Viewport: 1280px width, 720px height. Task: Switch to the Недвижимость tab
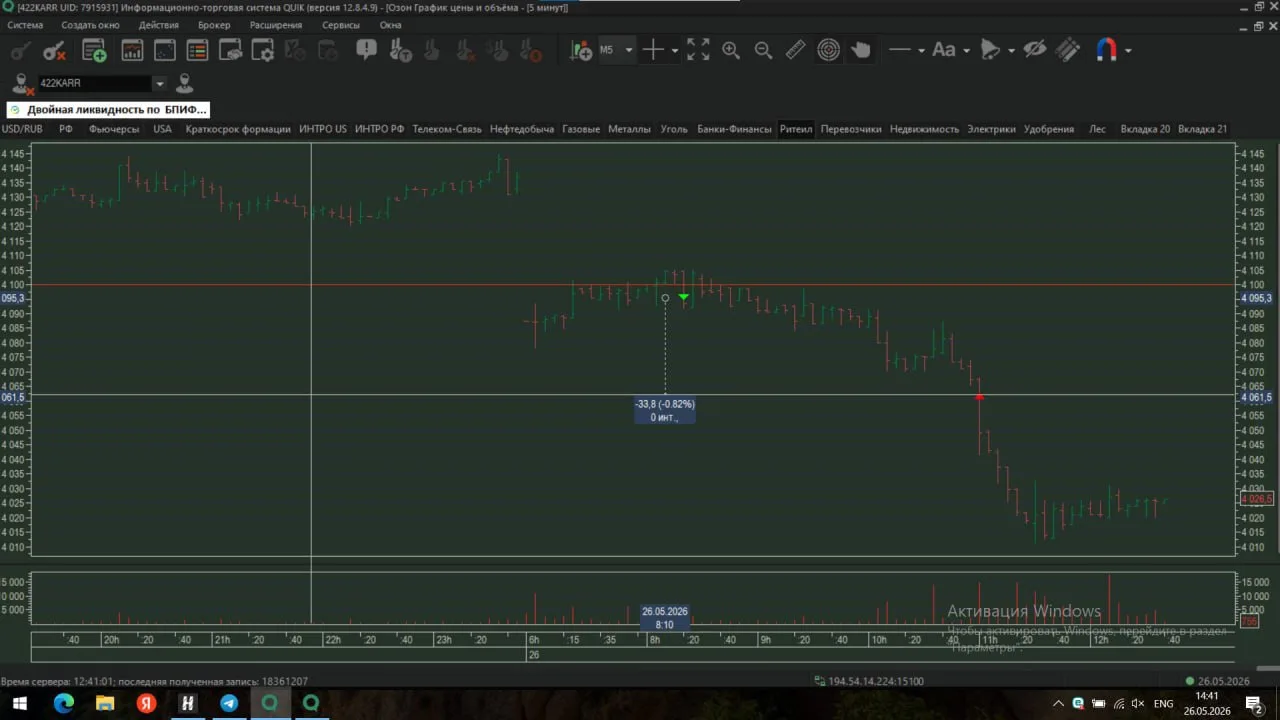click(x=924, y=129)
